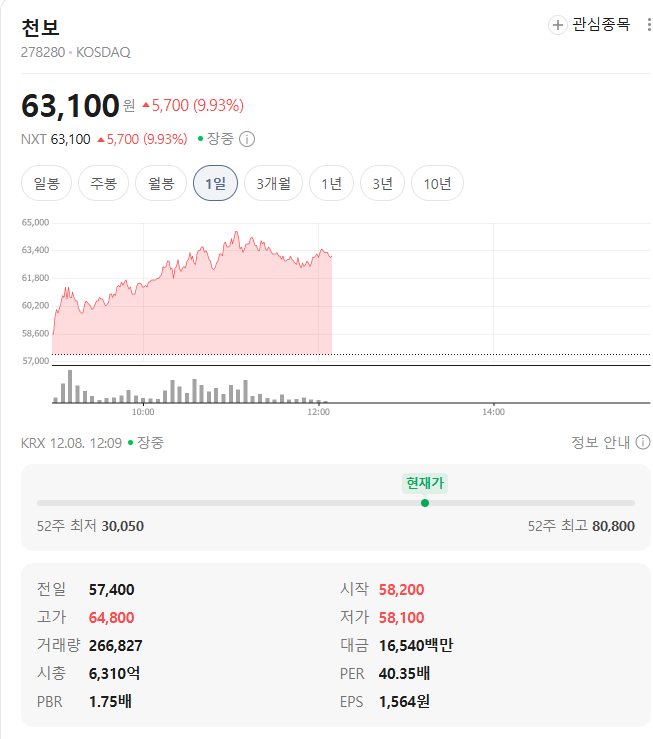
Task: Click the 대금 value 16,540백만
Action: pos(416,645)
